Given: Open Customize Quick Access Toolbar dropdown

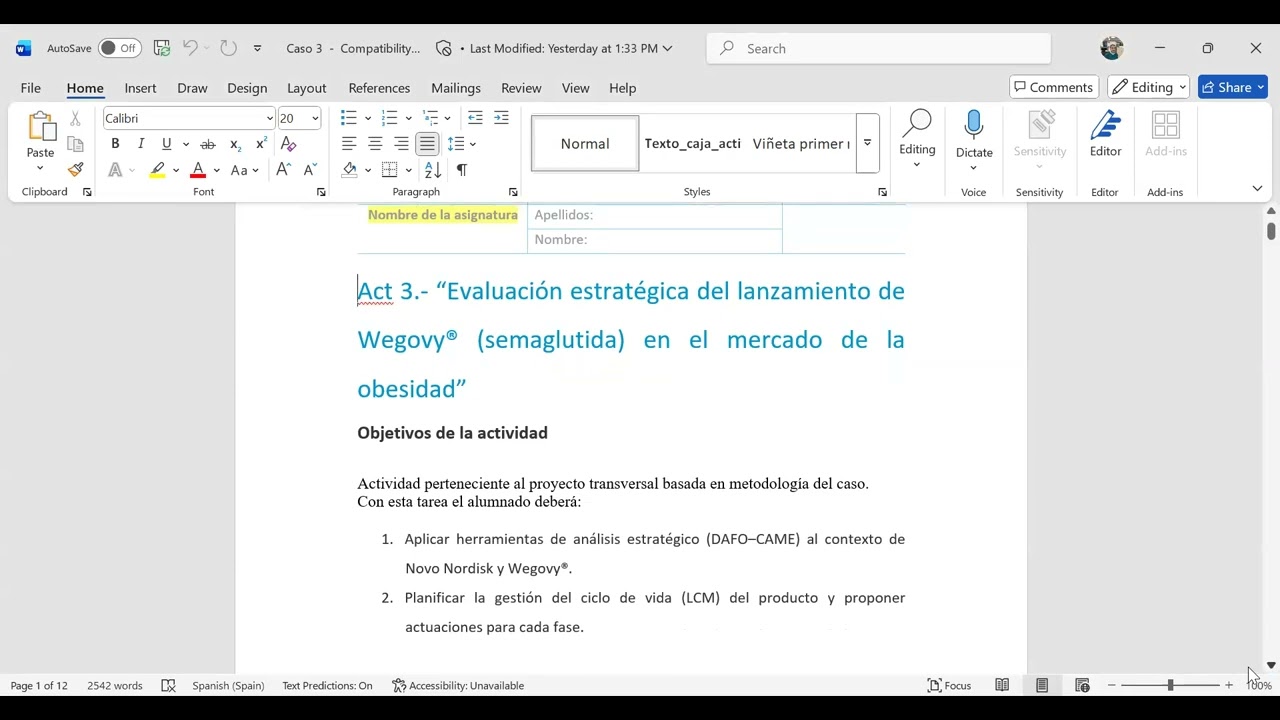Looking at the screenshot, I should coord(257,48).
